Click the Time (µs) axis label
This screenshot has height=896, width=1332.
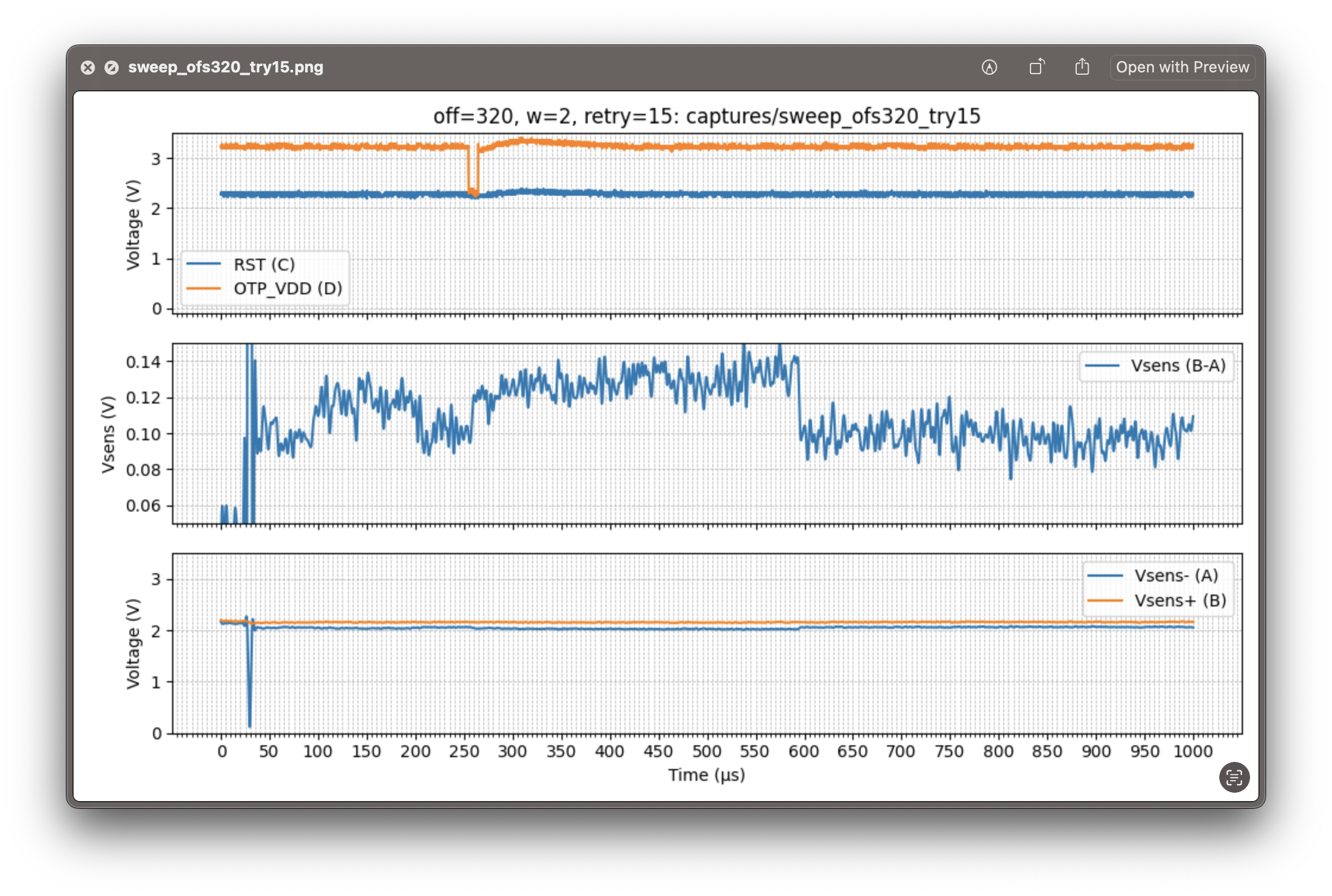(x=706, y=775)
